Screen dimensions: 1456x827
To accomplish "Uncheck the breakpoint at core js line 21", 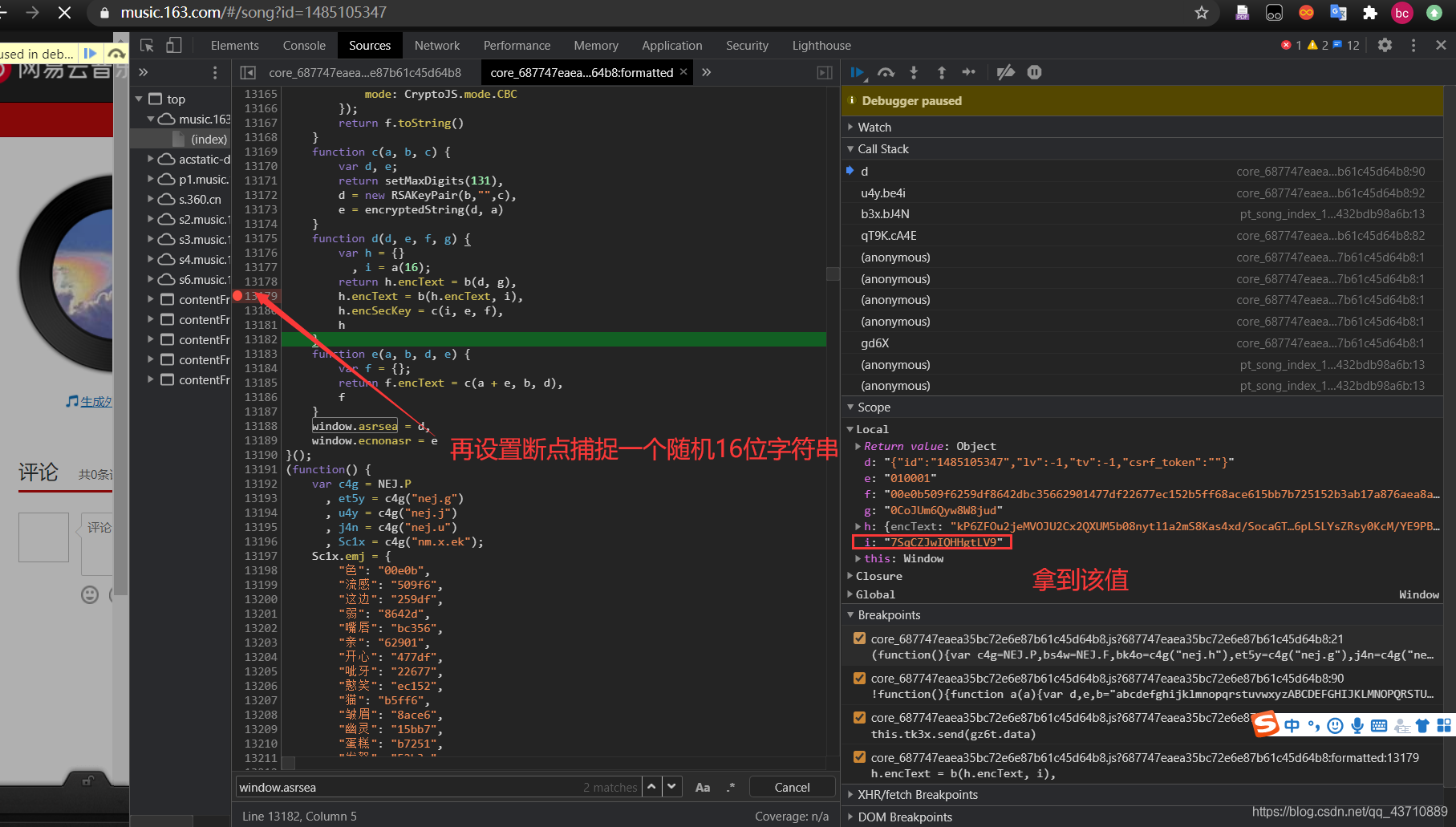I will (x=860, y=638).
